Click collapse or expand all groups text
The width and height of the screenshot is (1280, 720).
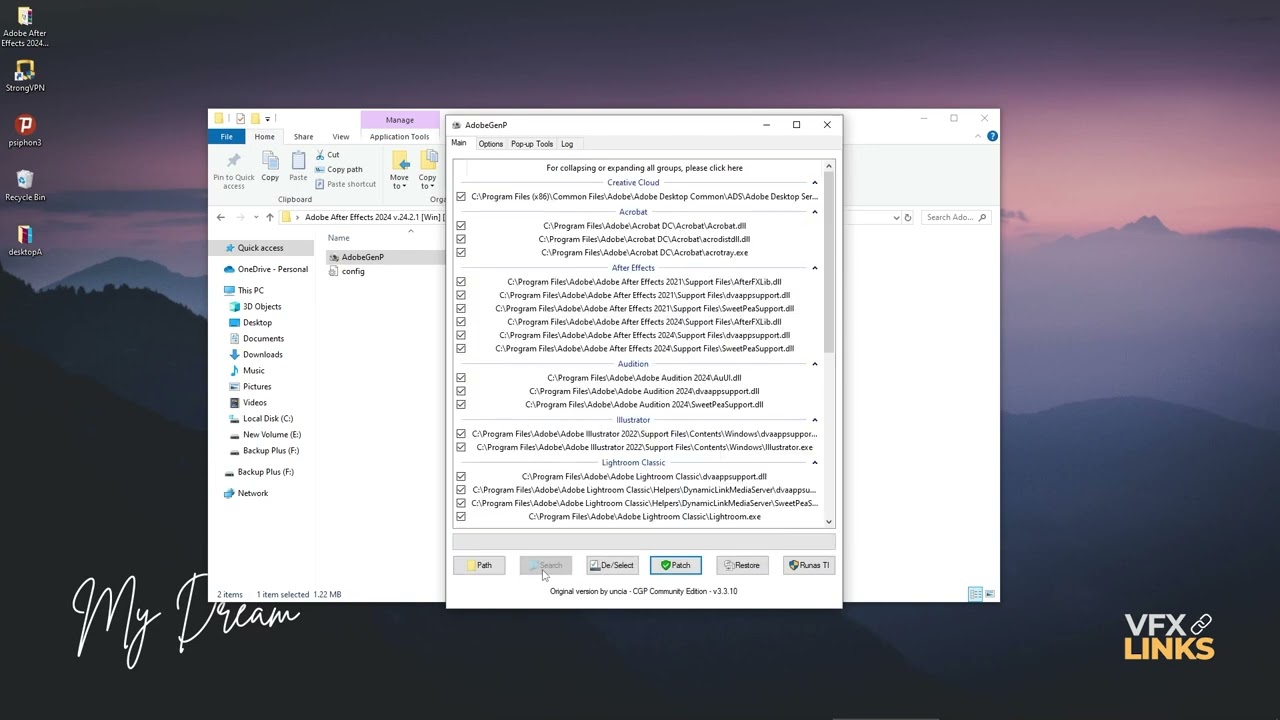tap(644, 168)
